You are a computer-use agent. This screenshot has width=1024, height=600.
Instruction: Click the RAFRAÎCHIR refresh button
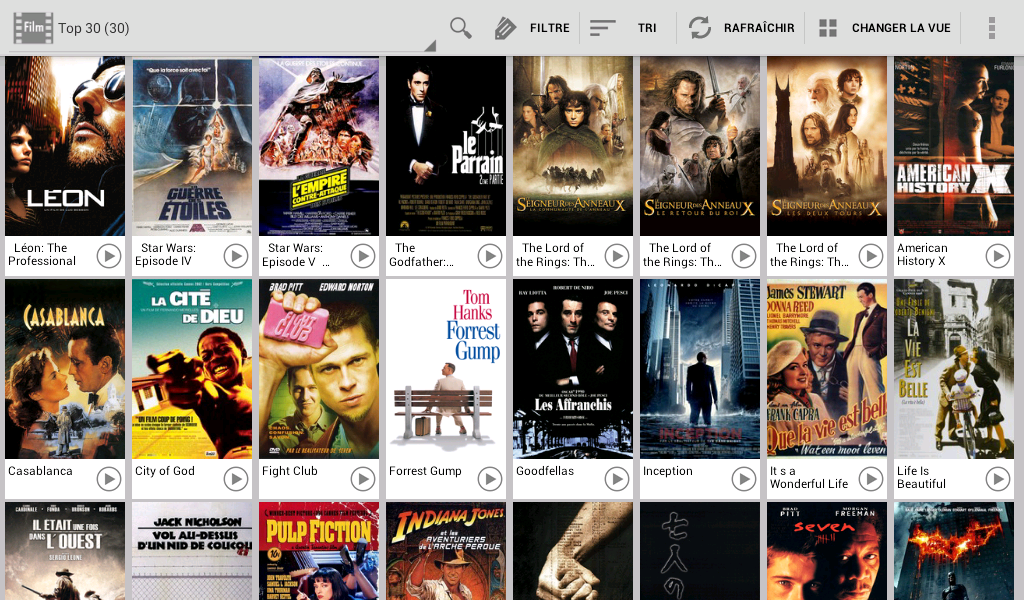tap(741, 28)
